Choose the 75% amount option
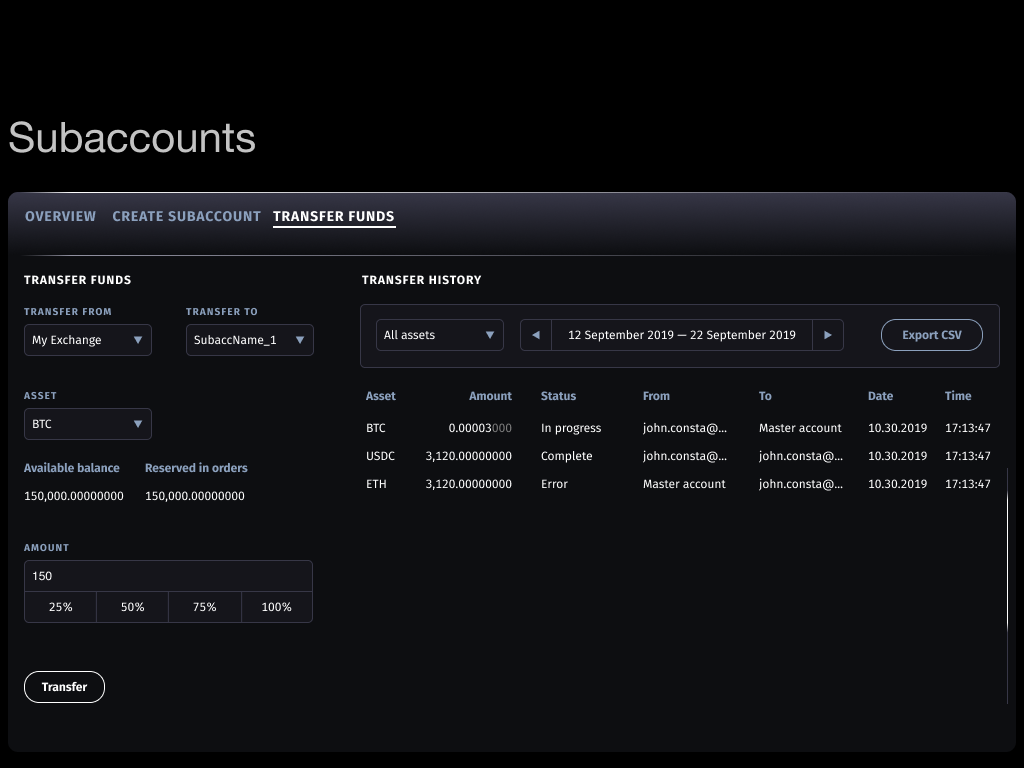 [204, 607]
